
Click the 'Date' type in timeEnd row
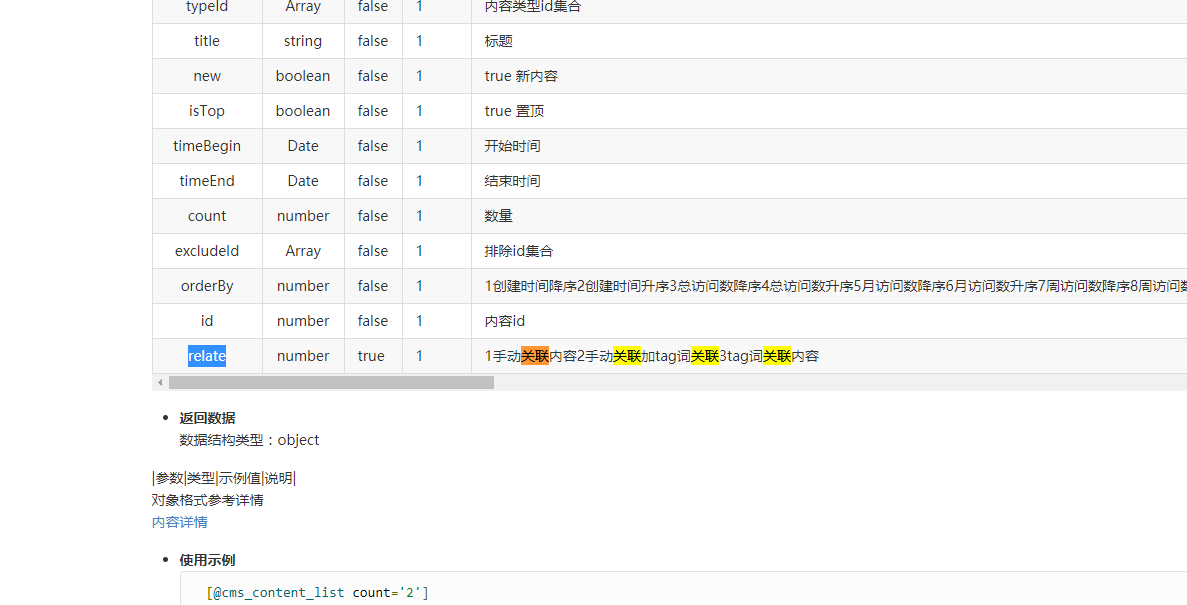(303, 181)
